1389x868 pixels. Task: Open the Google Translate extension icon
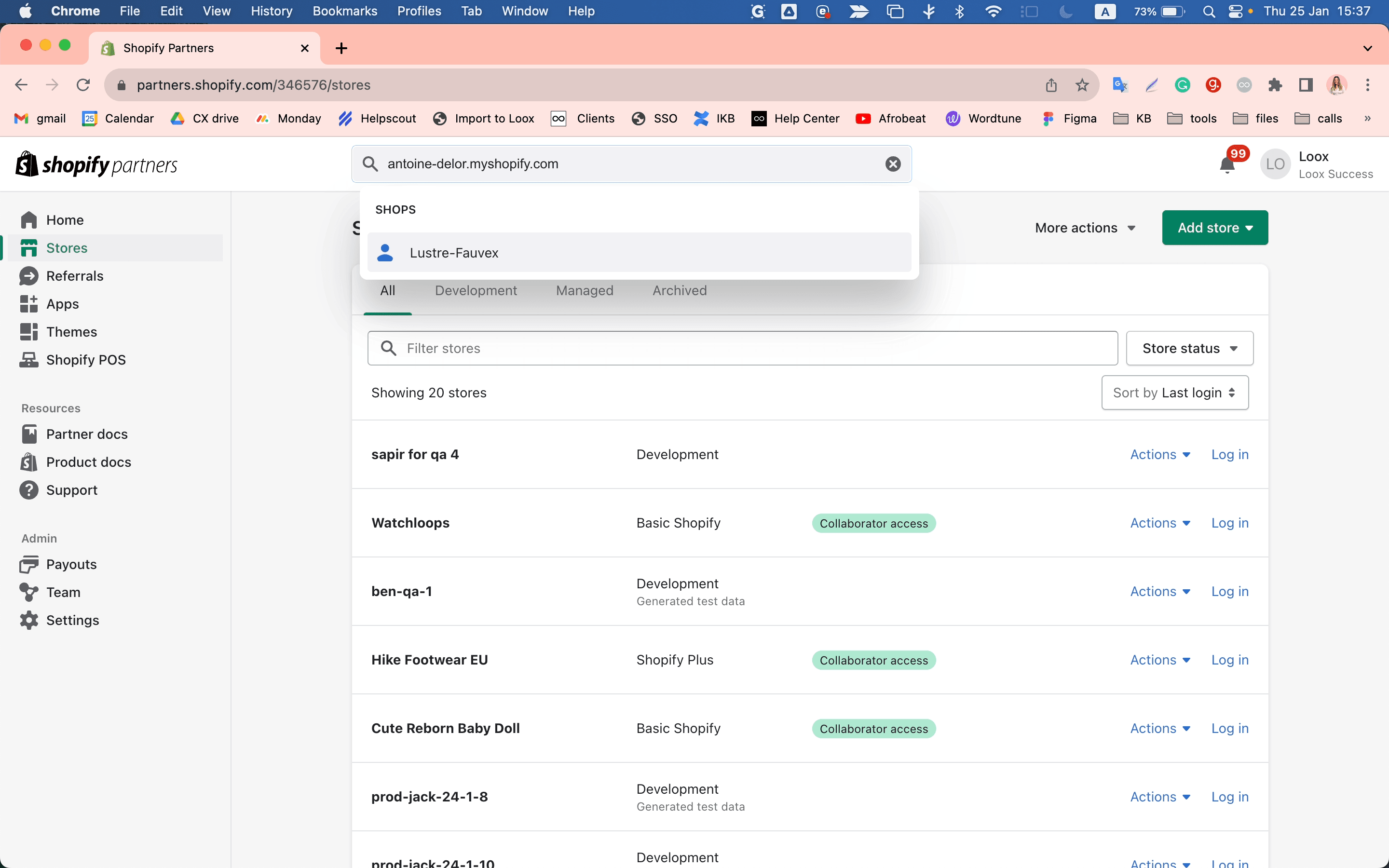[1120, 85]
